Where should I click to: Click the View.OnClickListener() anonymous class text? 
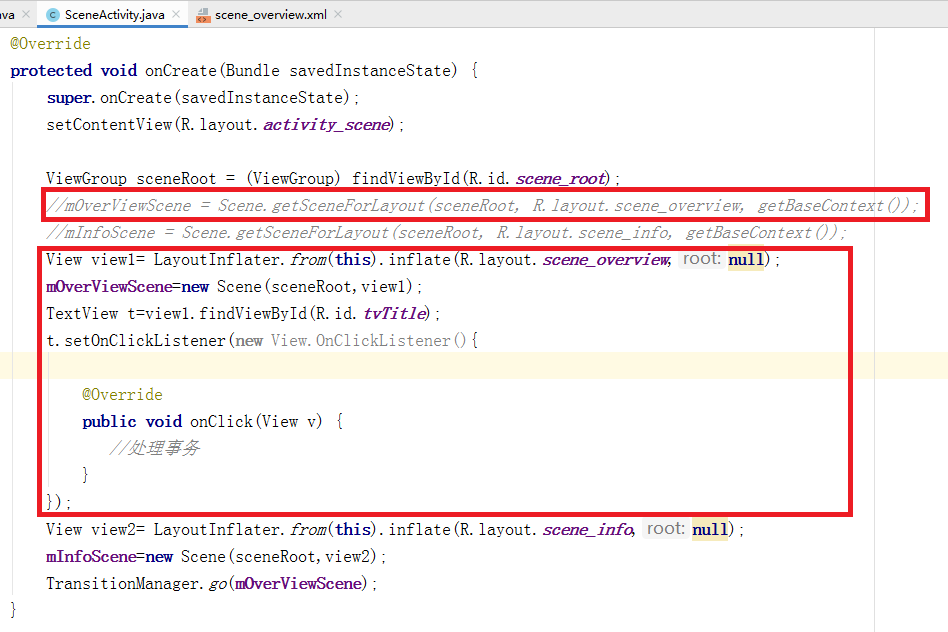[x=368, y=340]
